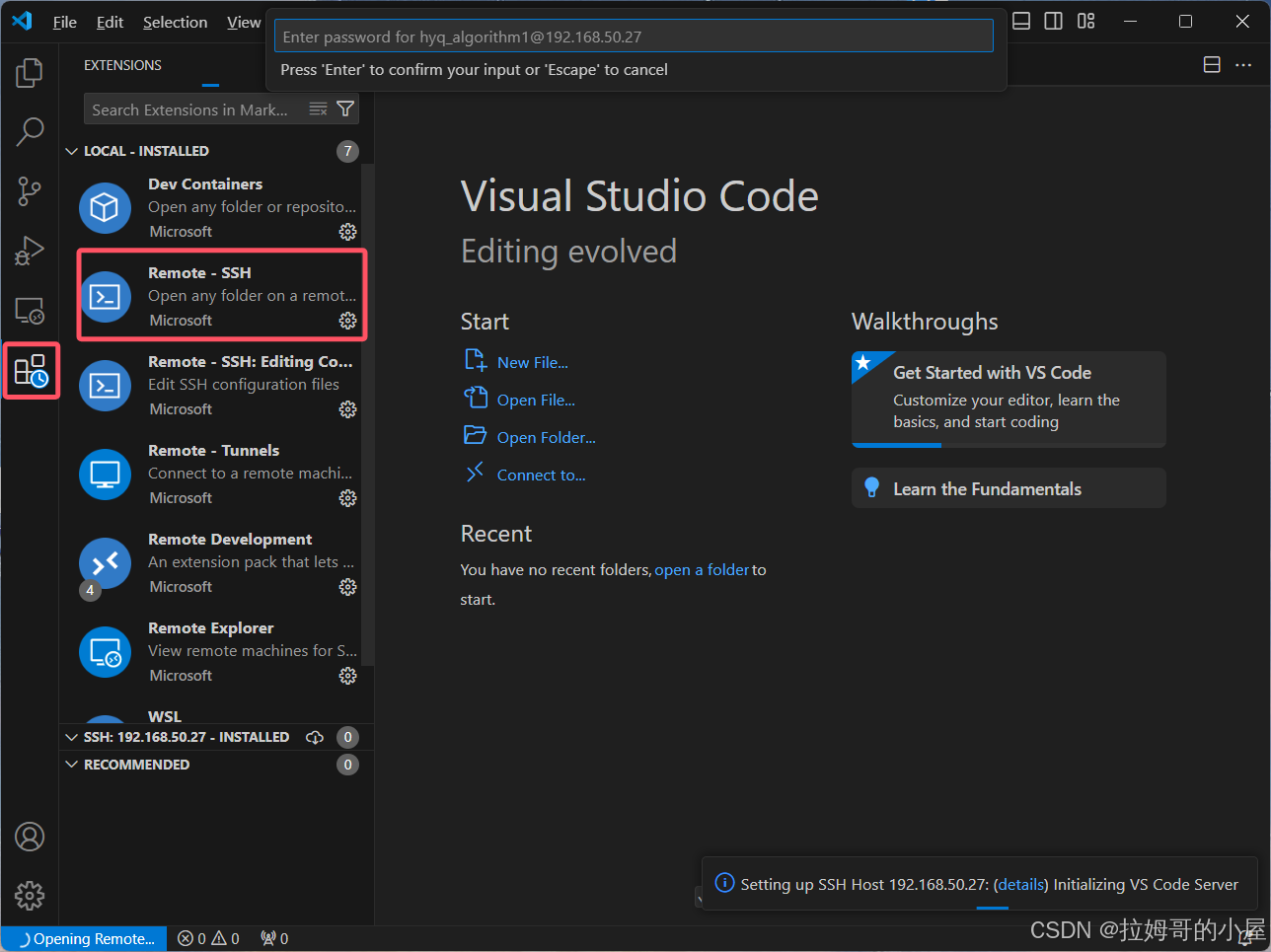The image size is (1271, 952).
Task: Open the Edit menu
Action: [110, 22]
